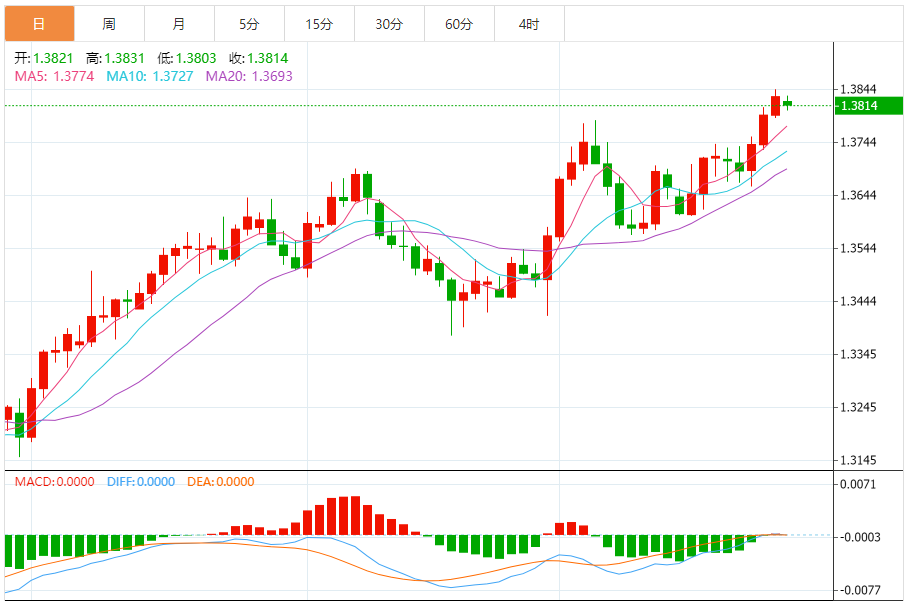This screenshot has height=601, width=911.
Task: Select the 30分 timeframe tab
Action: 389,24
